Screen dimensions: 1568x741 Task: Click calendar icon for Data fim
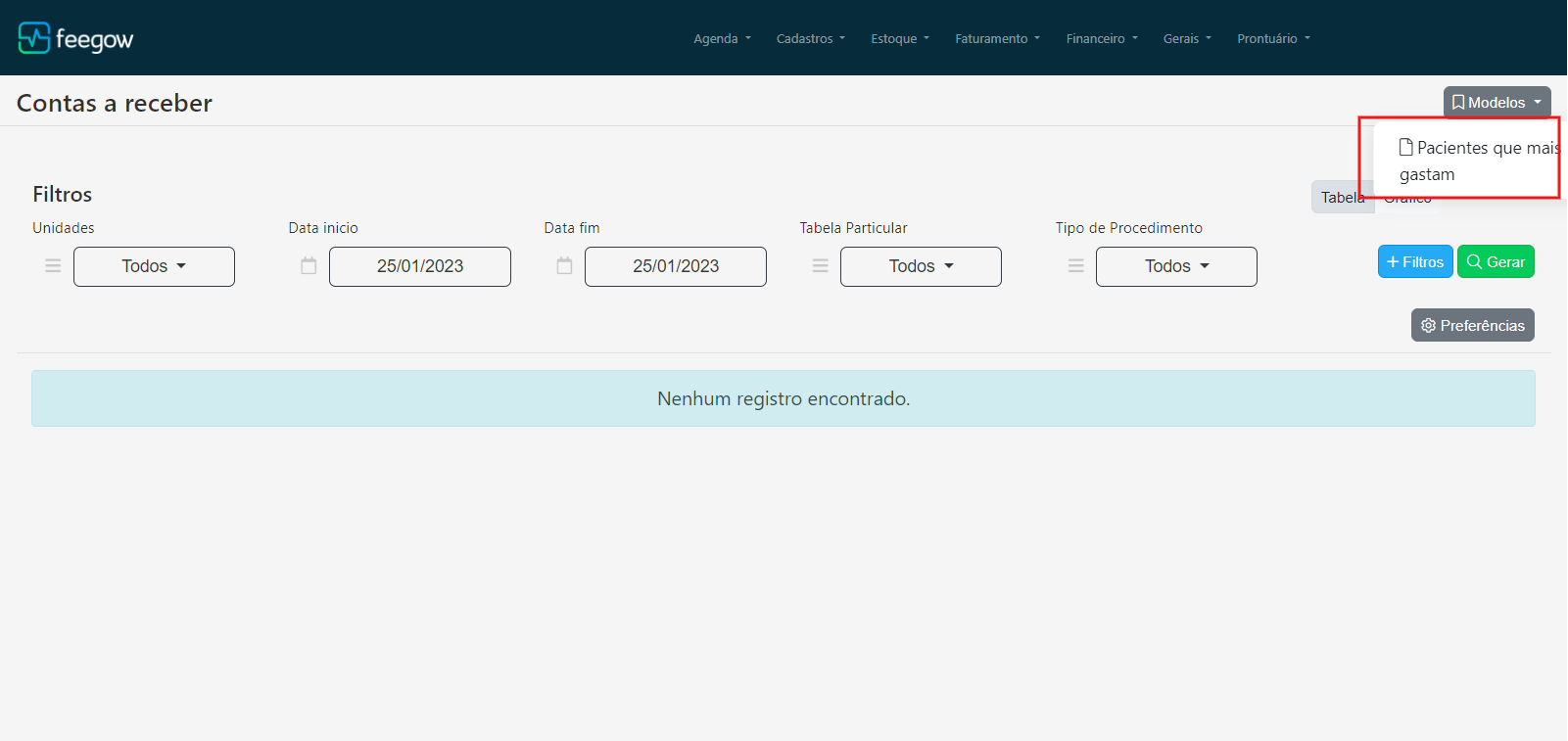(564, 266)
